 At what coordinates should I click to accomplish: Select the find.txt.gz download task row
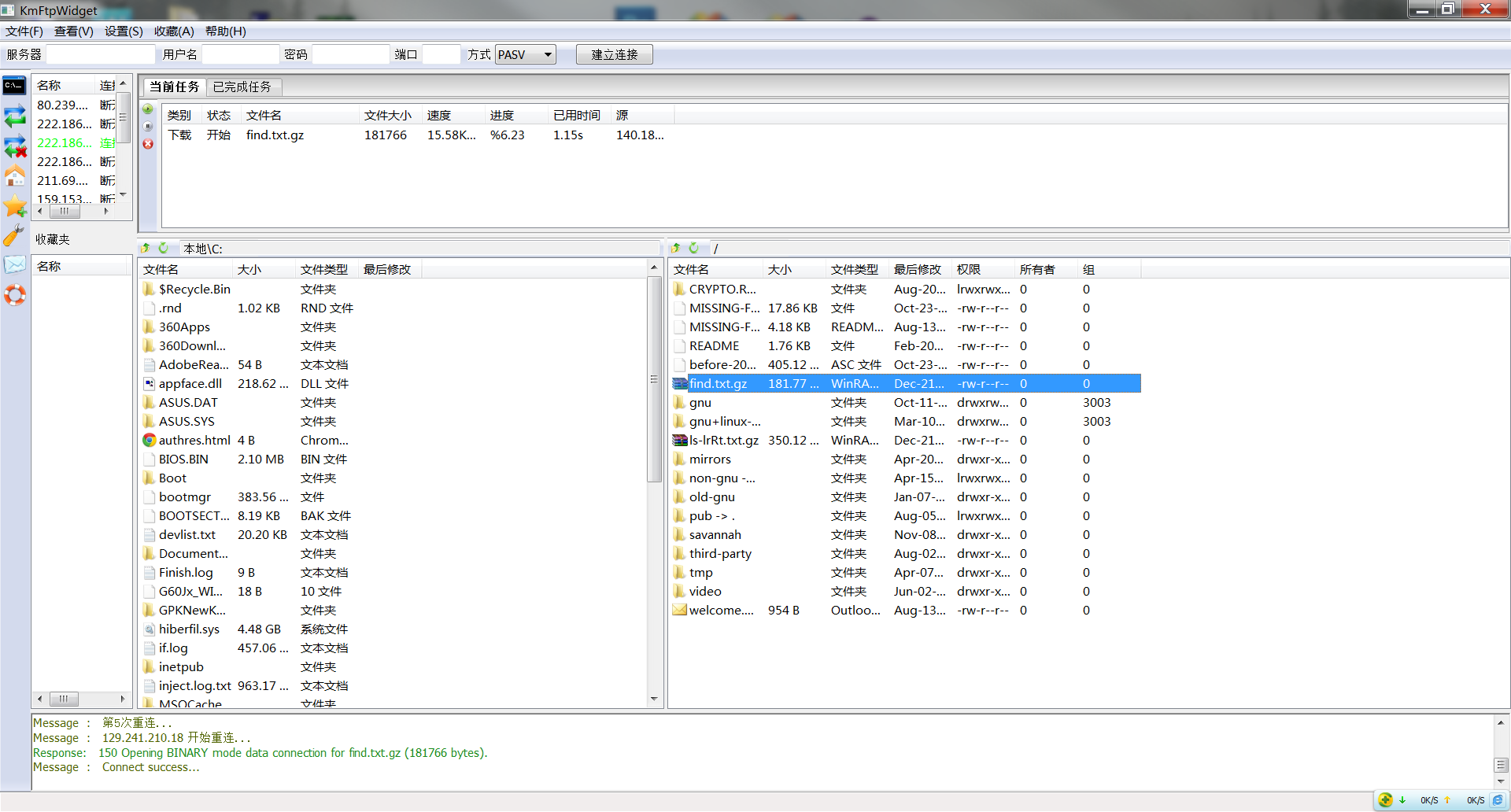(x=418, y=135)
